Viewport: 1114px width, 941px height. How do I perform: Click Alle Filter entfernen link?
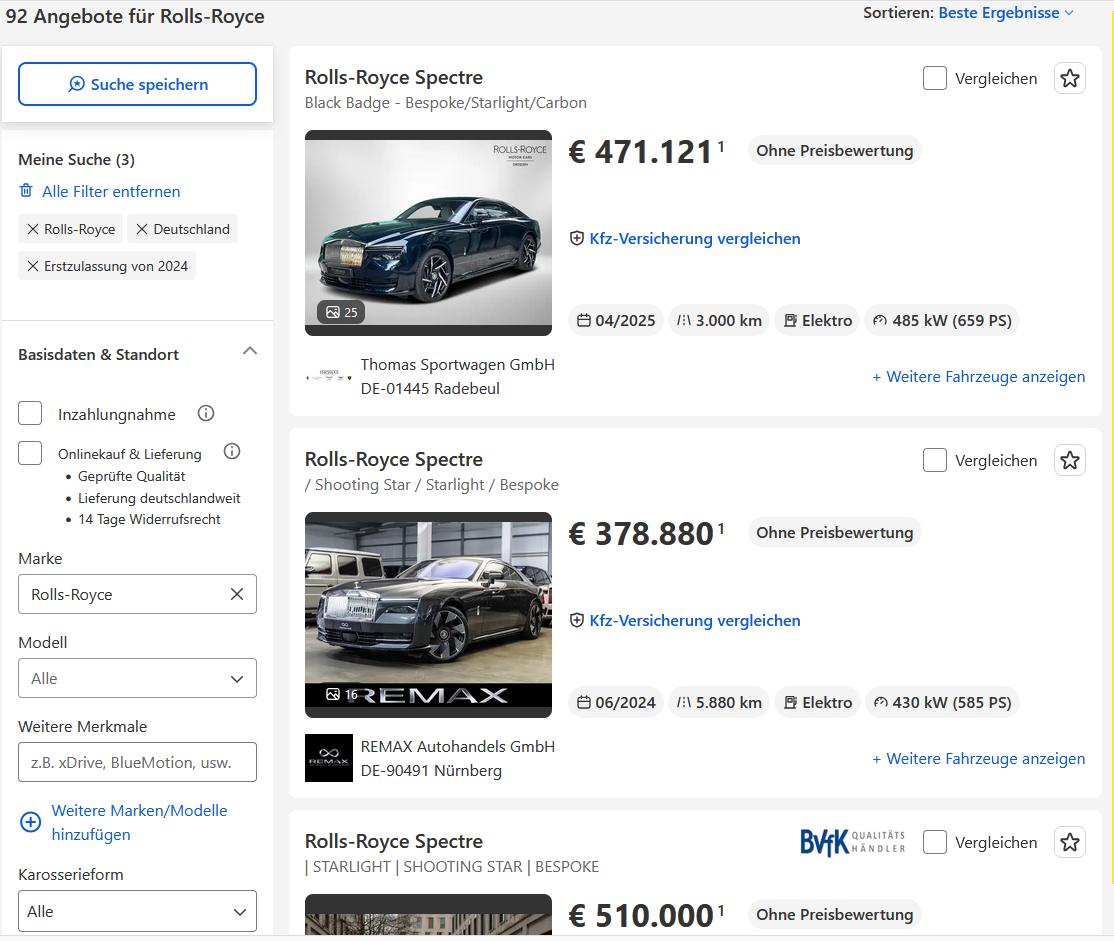[x=111, y=191]
